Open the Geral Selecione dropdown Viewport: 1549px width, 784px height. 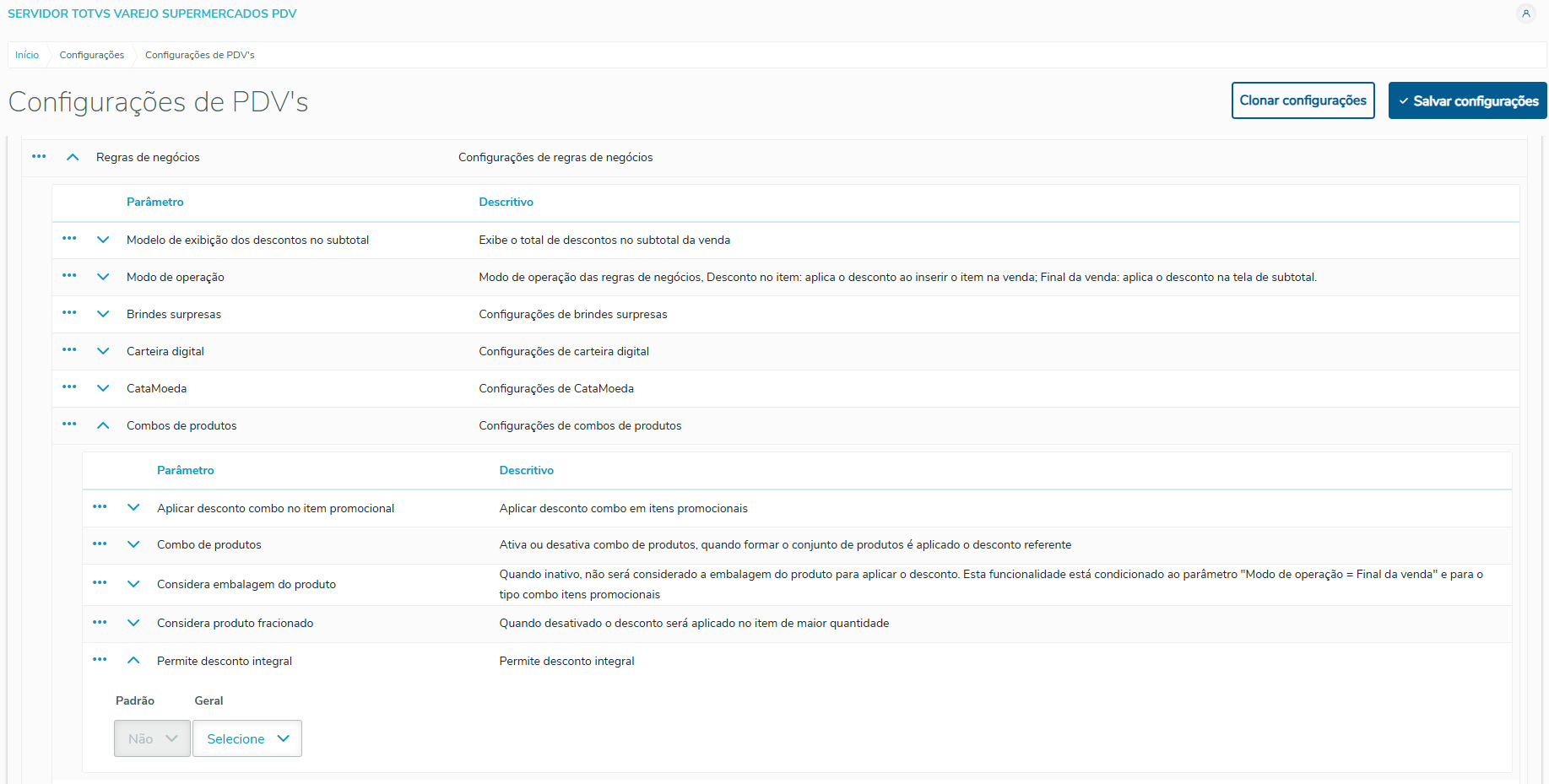coord(247,738)
